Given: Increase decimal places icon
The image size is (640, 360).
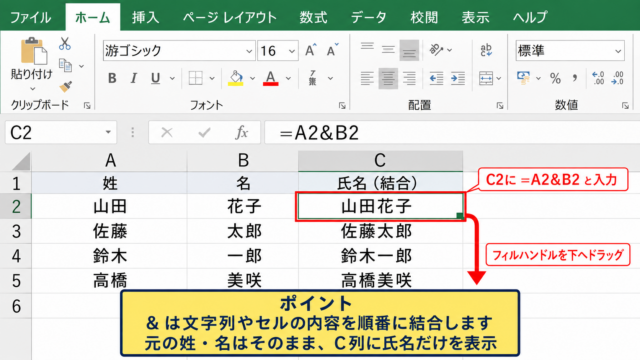Looking at the screenshot, I should [x=598, y=78].
